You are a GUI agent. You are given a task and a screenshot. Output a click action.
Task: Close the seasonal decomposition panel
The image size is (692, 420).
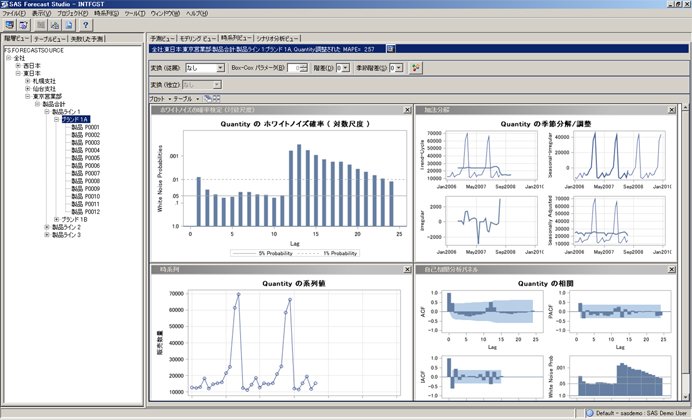672,110
